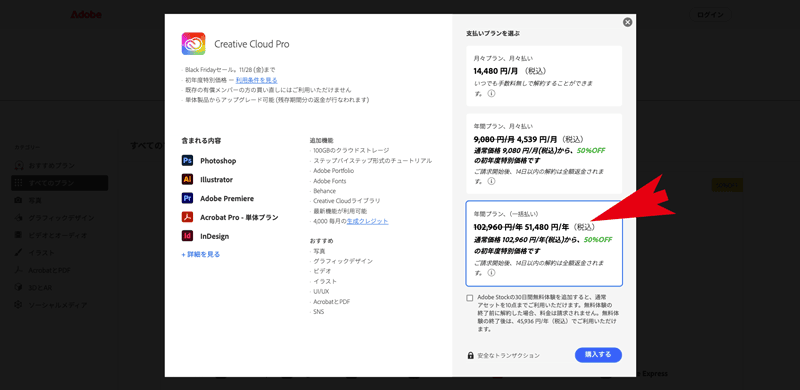The width and height of the screenshot is (800, 390).
Task: Select 月々プラン、月々払い 14,480円 plan
Action: click(544, 76)
